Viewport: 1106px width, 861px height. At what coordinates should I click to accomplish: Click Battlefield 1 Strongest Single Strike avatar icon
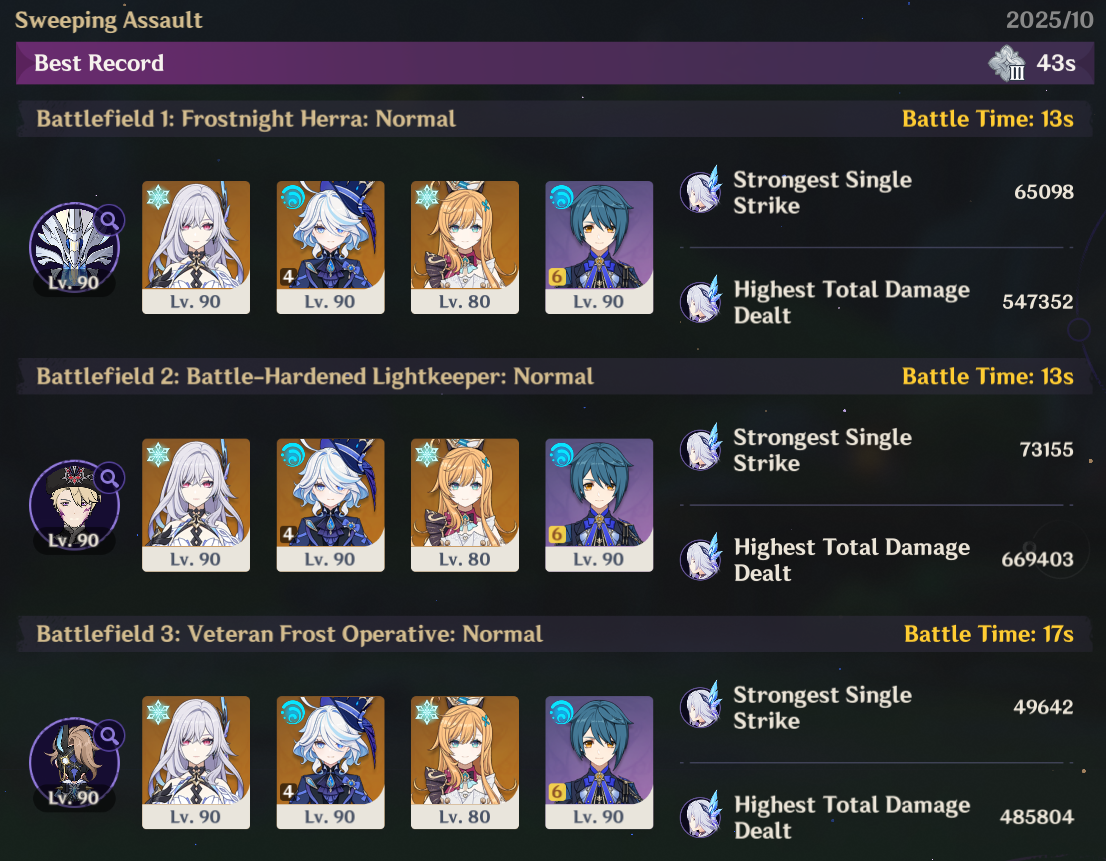pyautogui.click(x=701, y=190)
